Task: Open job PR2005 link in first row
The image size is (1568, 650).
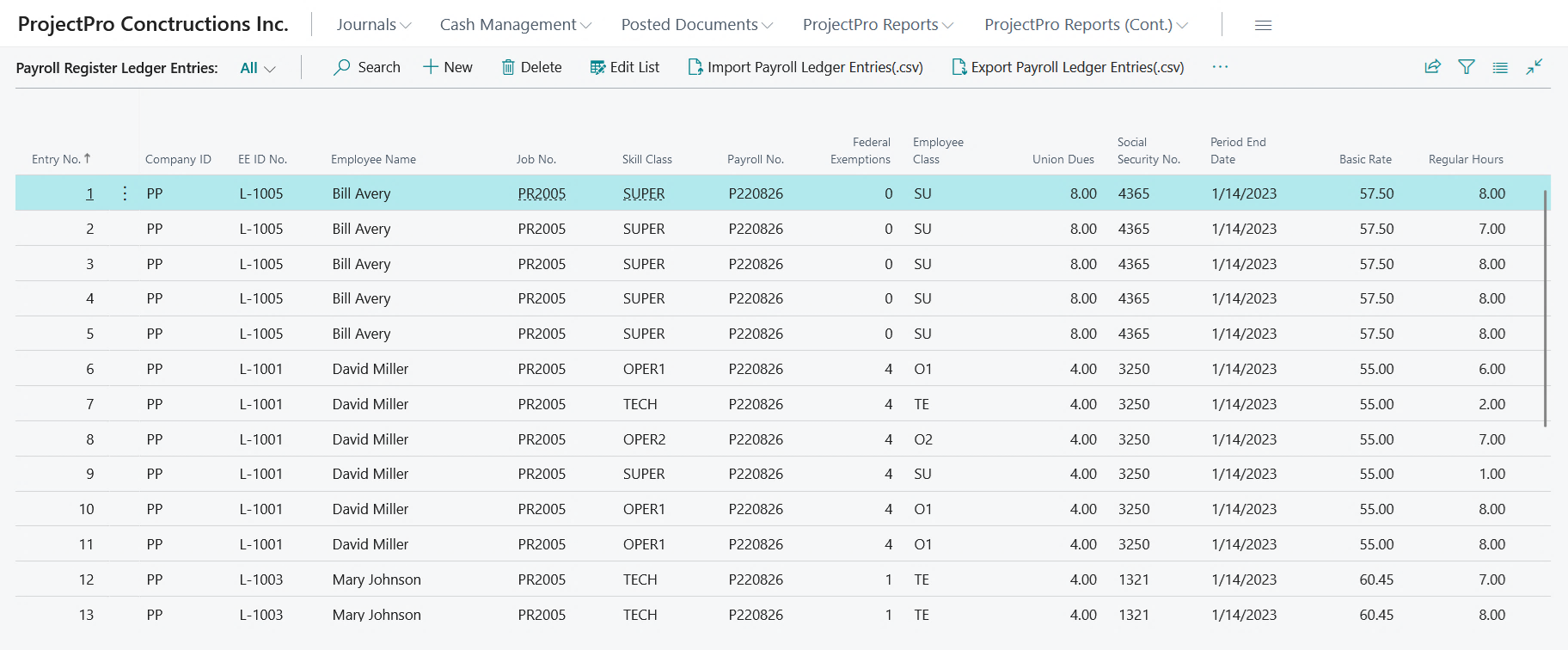Action: point(542,193)
